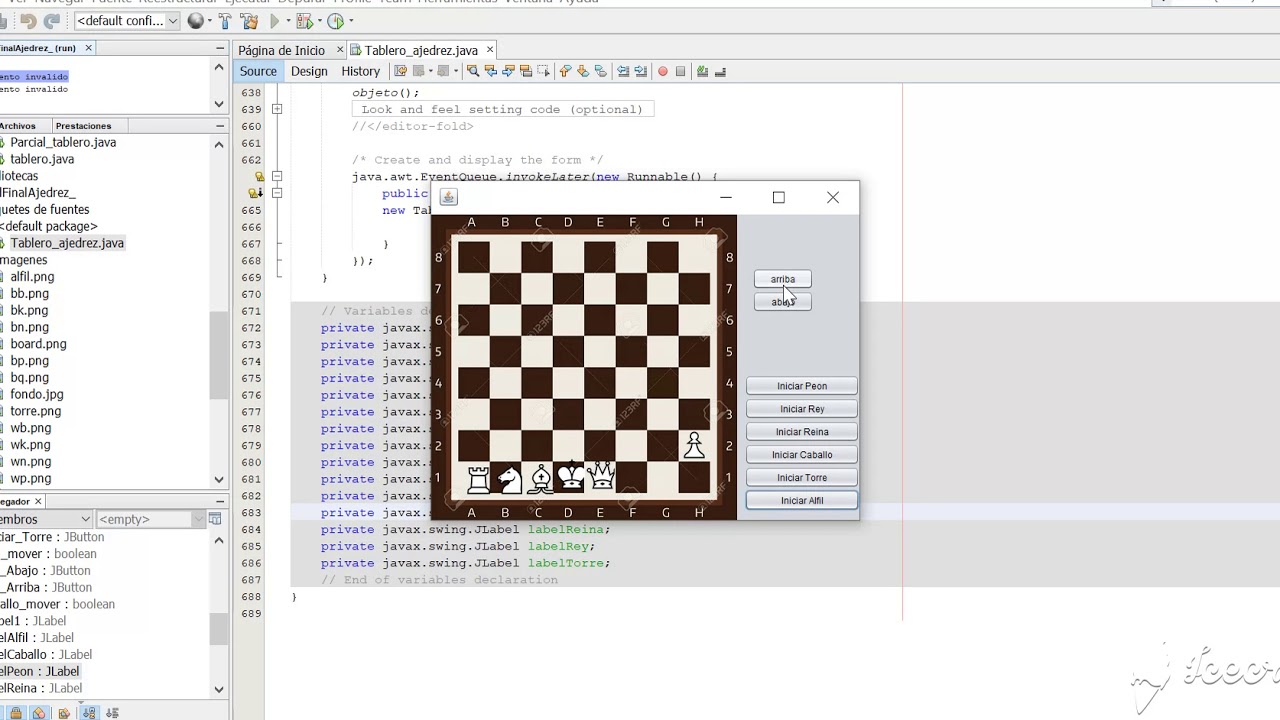Toggle the Toggle Bookmark icon
The width and height of the screenshot is (1280, 720).
pos(601,71)
